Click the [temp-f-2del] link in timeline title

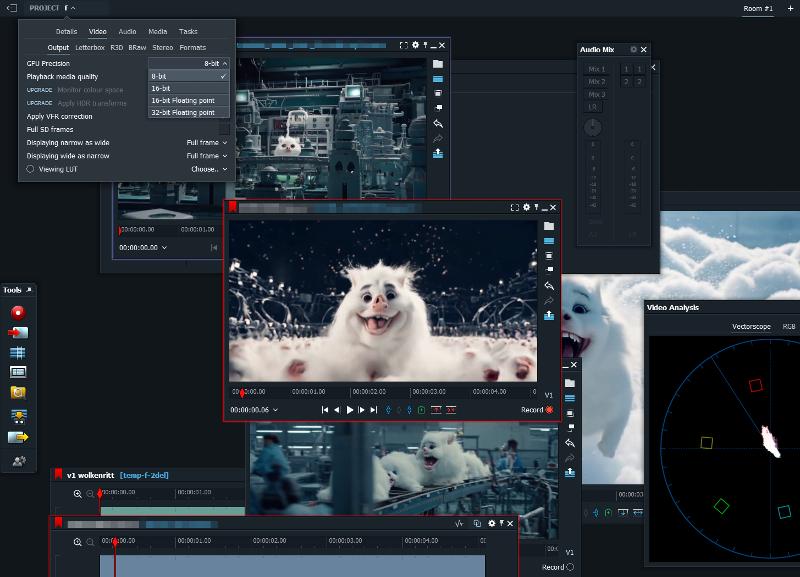pos(144,475)
